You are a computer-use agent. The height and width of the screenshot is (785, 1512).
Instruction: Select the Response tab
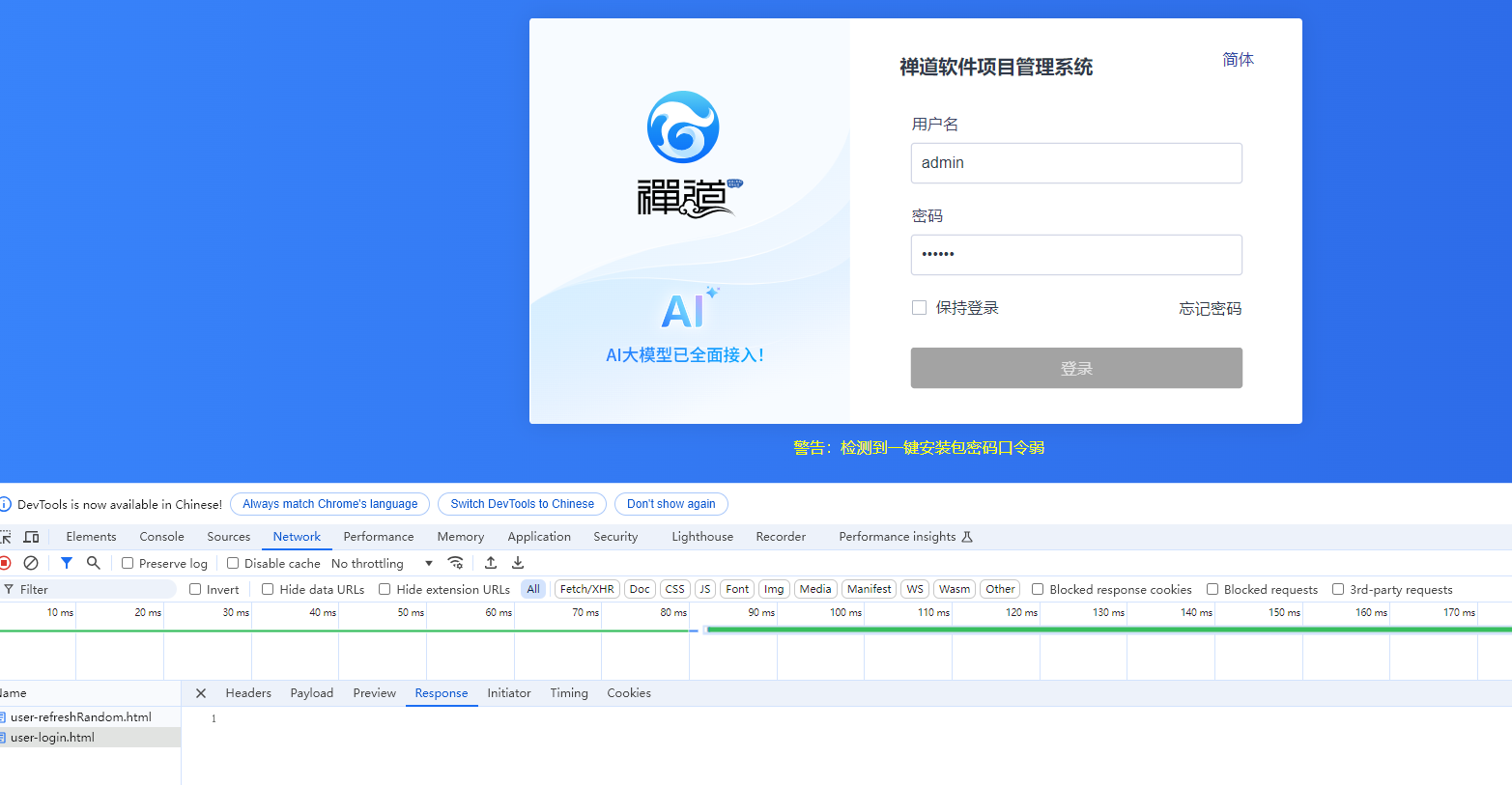tap(442, 693)
